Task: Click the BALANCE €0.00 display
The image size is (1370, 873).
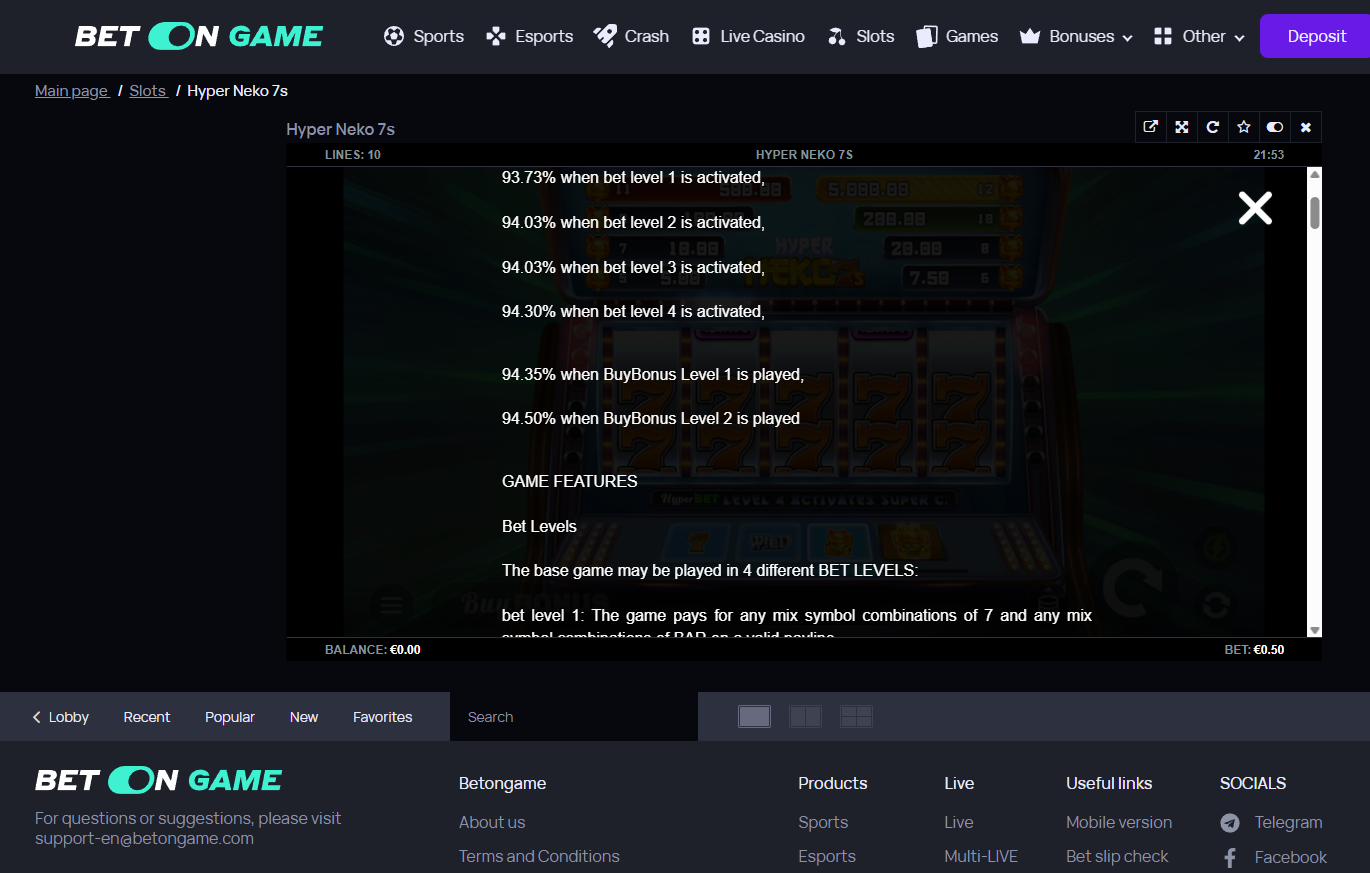Action: click(x=373, y=650)
